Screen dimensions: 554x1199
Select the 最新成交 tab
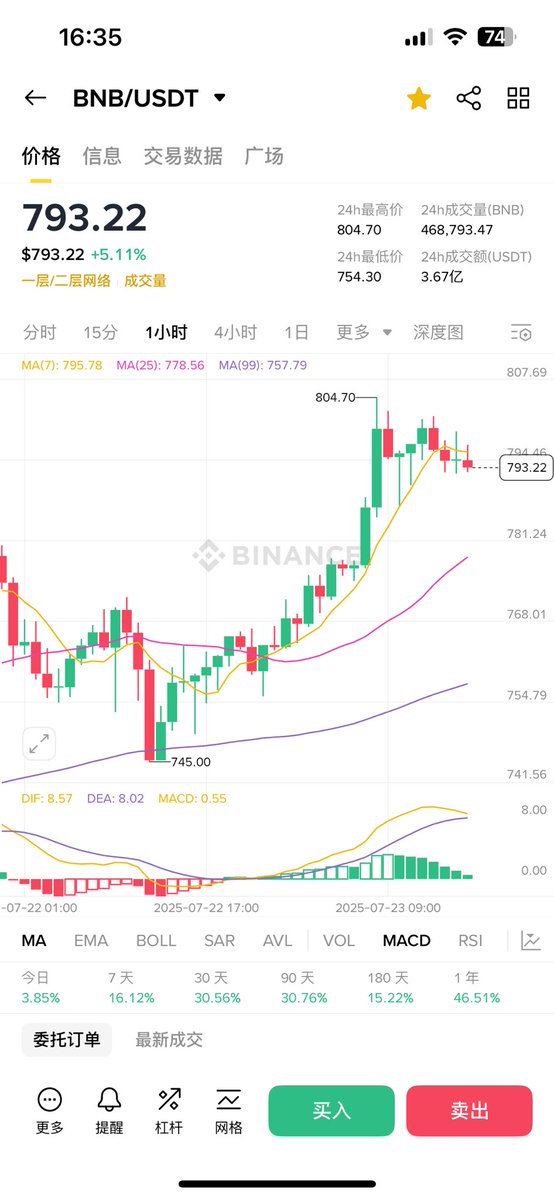point(169,1040)
